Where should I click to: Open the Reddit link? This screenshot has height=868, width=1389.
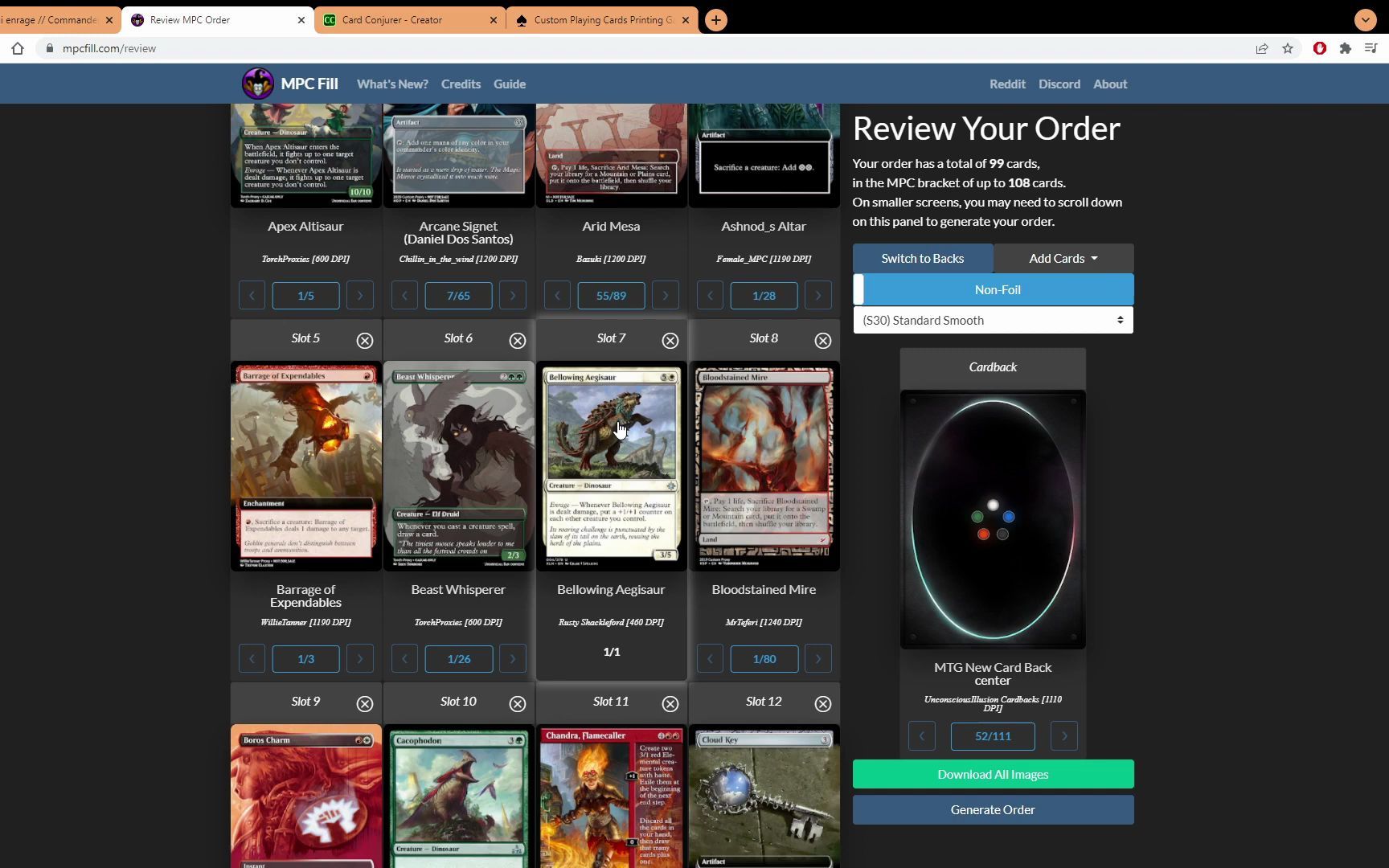1007,84
